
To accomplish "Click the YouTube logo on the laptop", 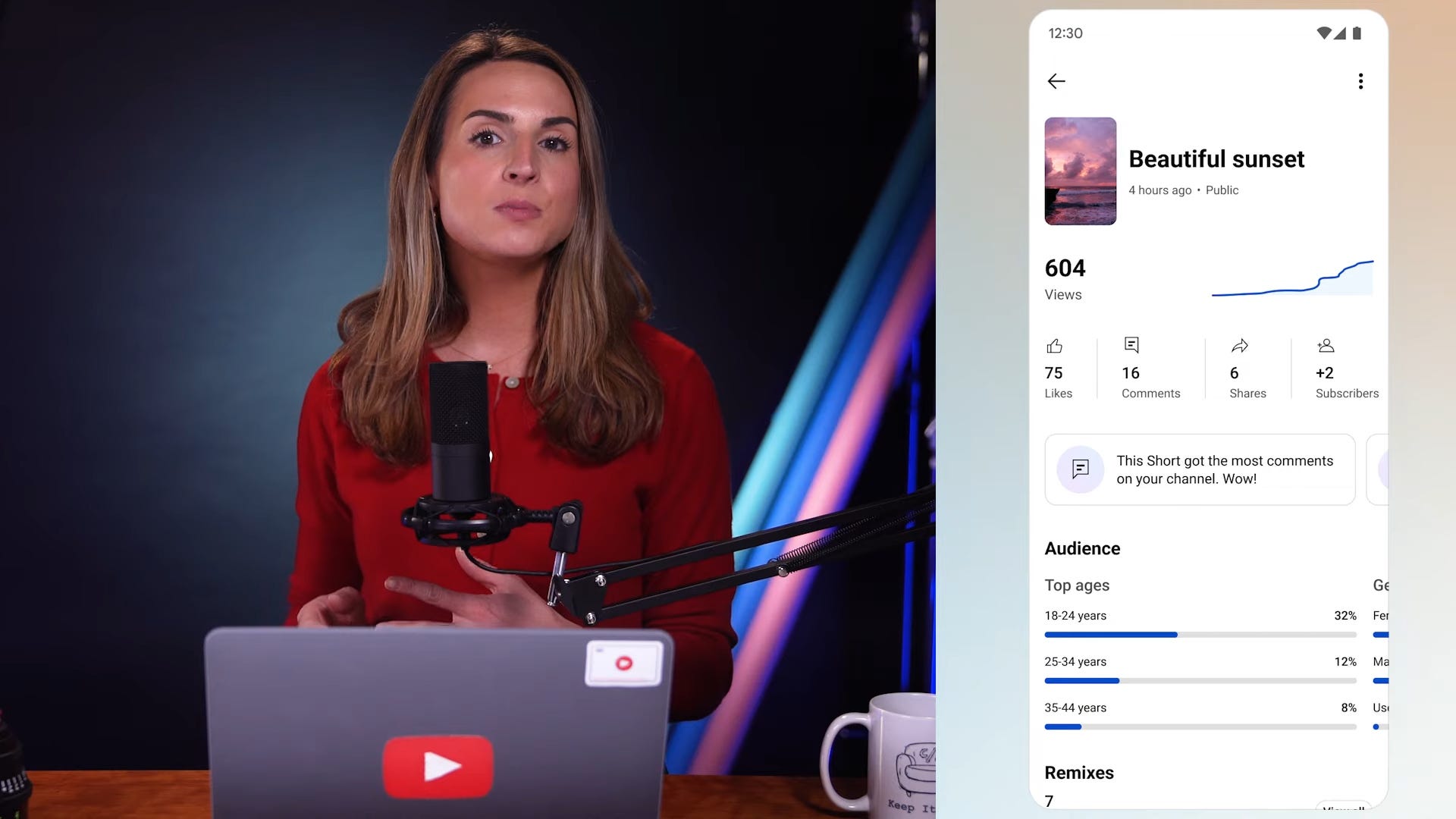I will [x=438, y=766].
